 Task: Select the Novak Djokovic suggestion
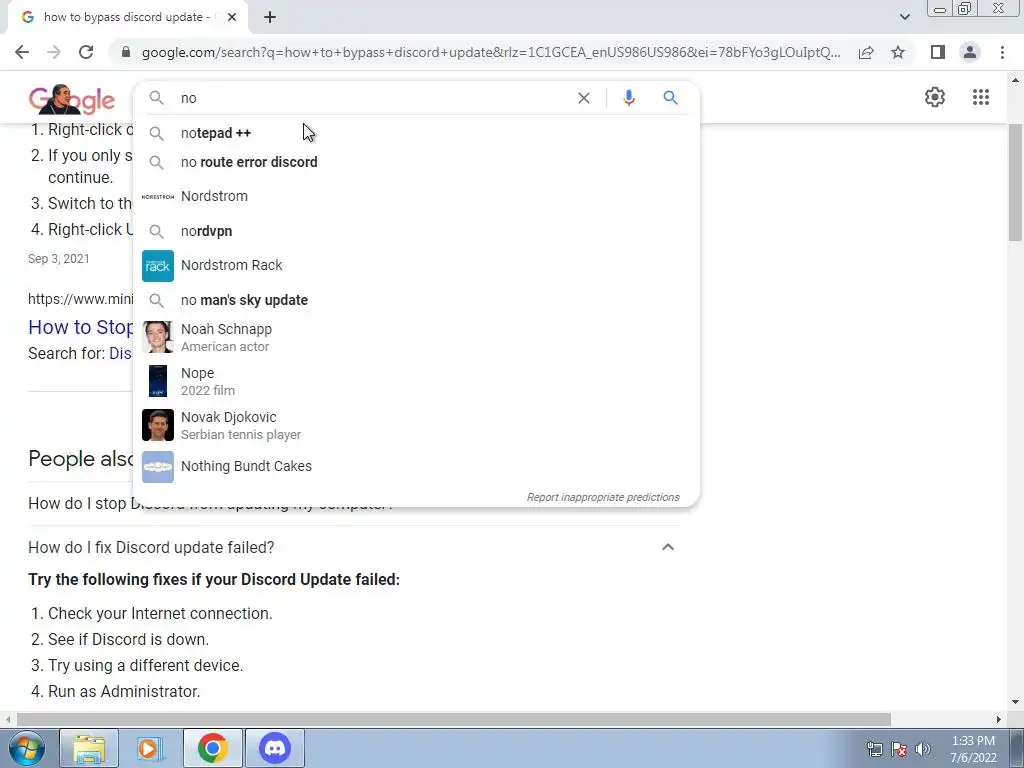[x=416, y=425]
